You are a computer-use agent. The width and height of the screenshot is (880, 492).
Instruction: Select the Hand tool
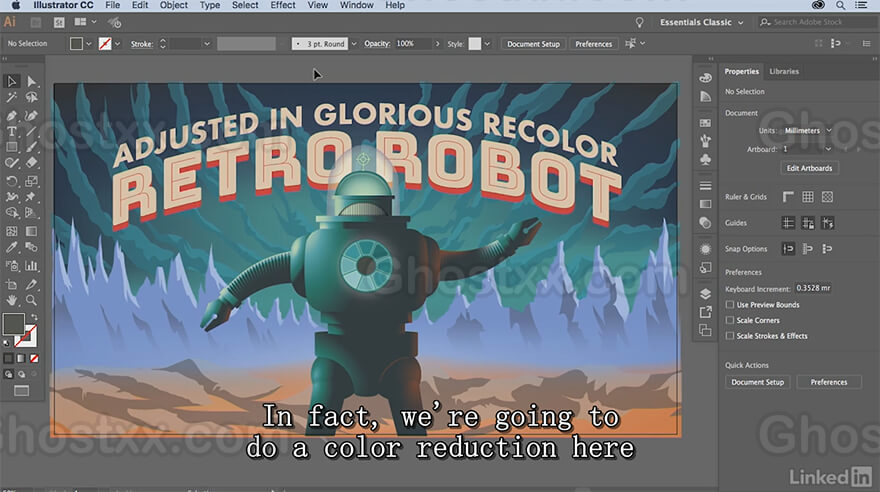(x=11, y=300)
